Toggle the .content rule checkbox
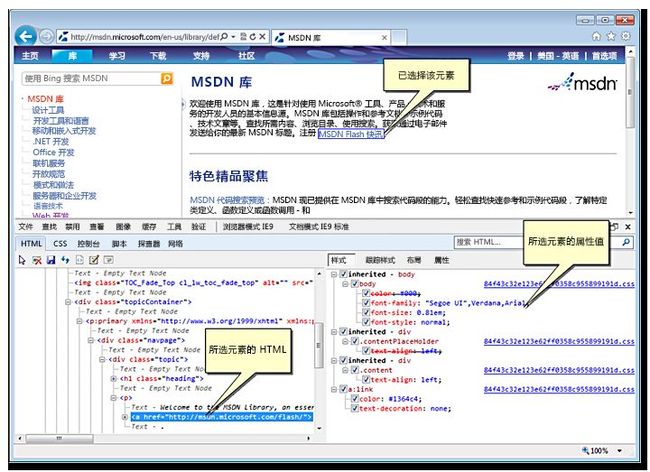The height and width of the screenshot is (472, 650). point(354,370)
